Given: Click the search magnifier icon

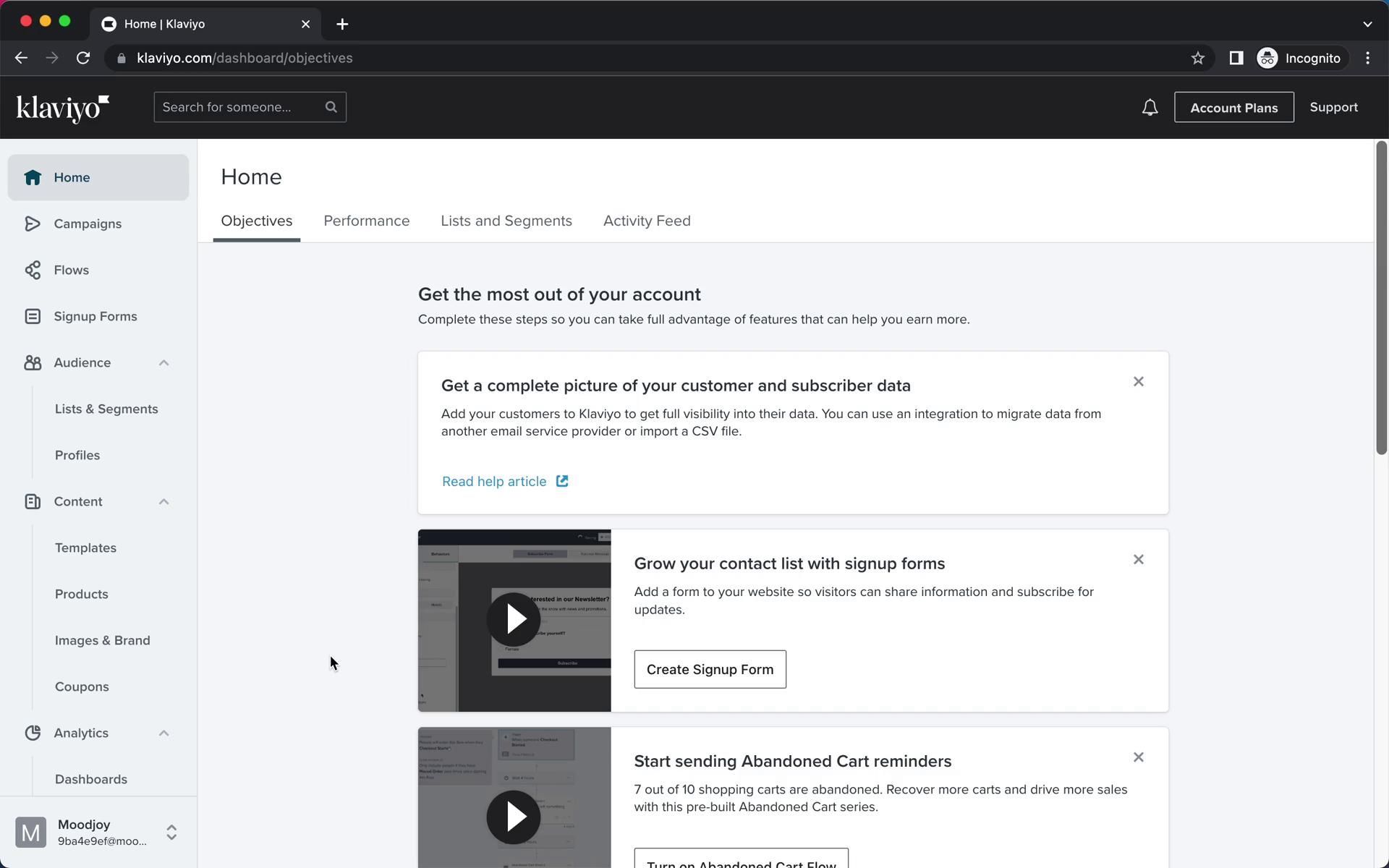Looking at the screenshot, I should tap(331, 107).
